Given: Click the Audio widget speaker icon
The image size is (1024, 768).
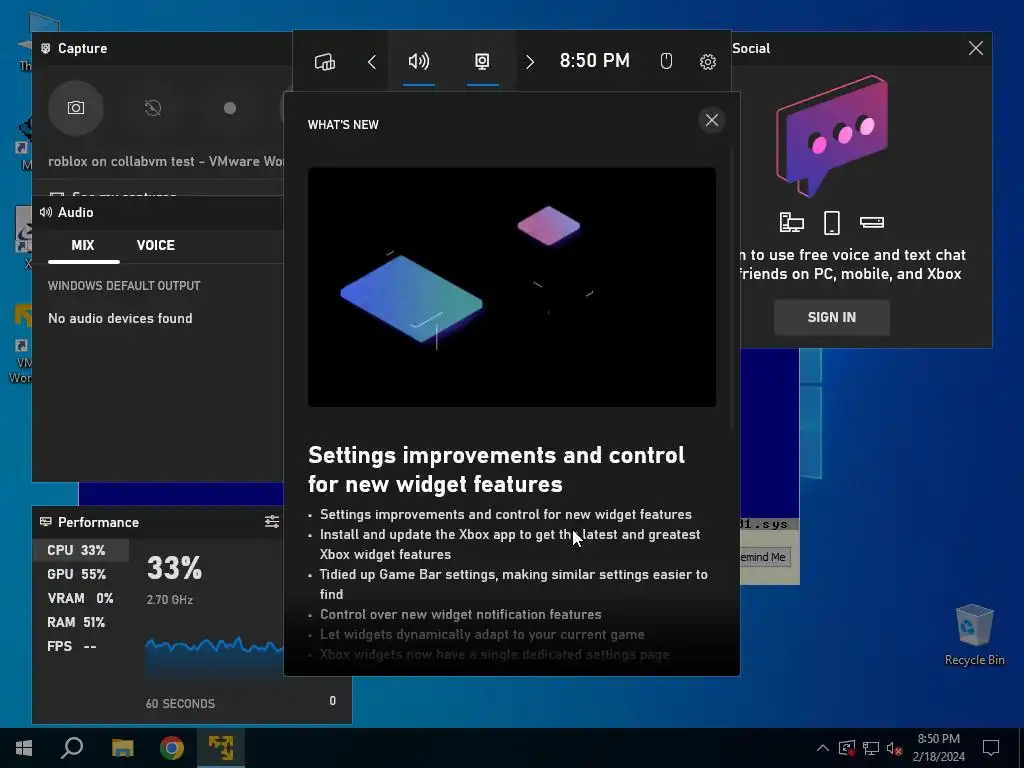Looking at the screenshot, I should 46,212.
